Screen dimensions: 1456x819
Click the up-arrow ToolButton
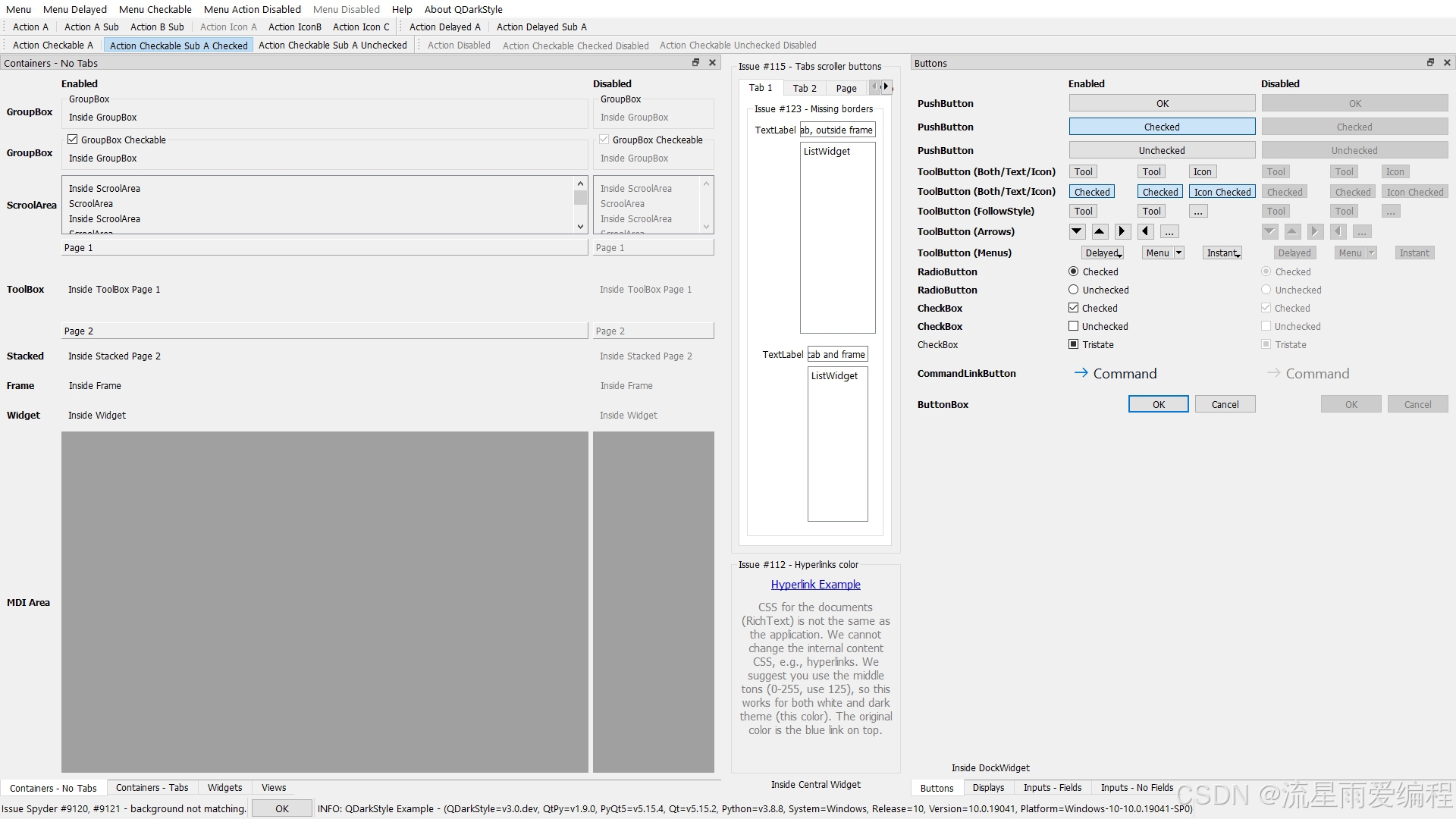(x=1100, y=231)
